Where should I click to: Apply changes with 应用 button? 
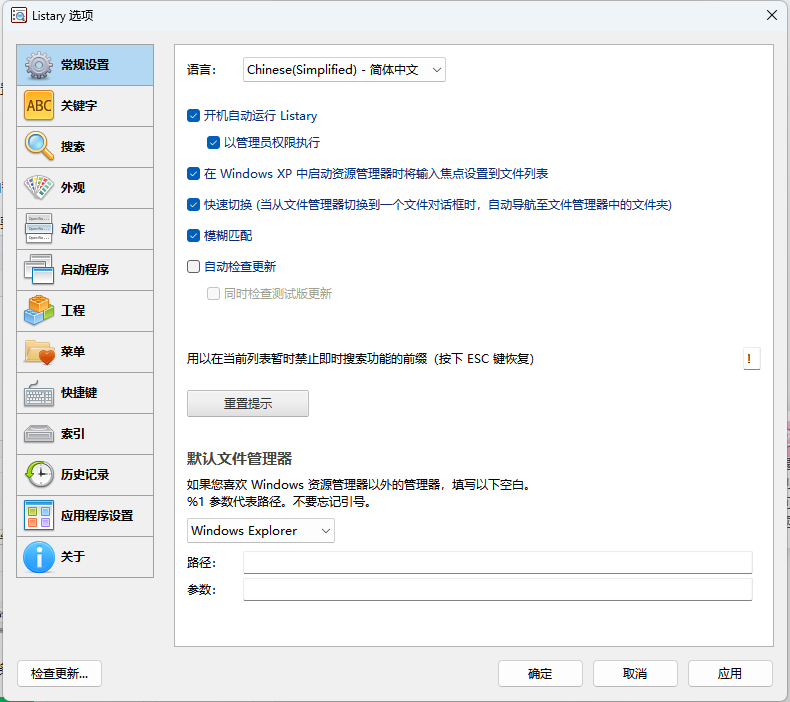[x=730, y=674]
